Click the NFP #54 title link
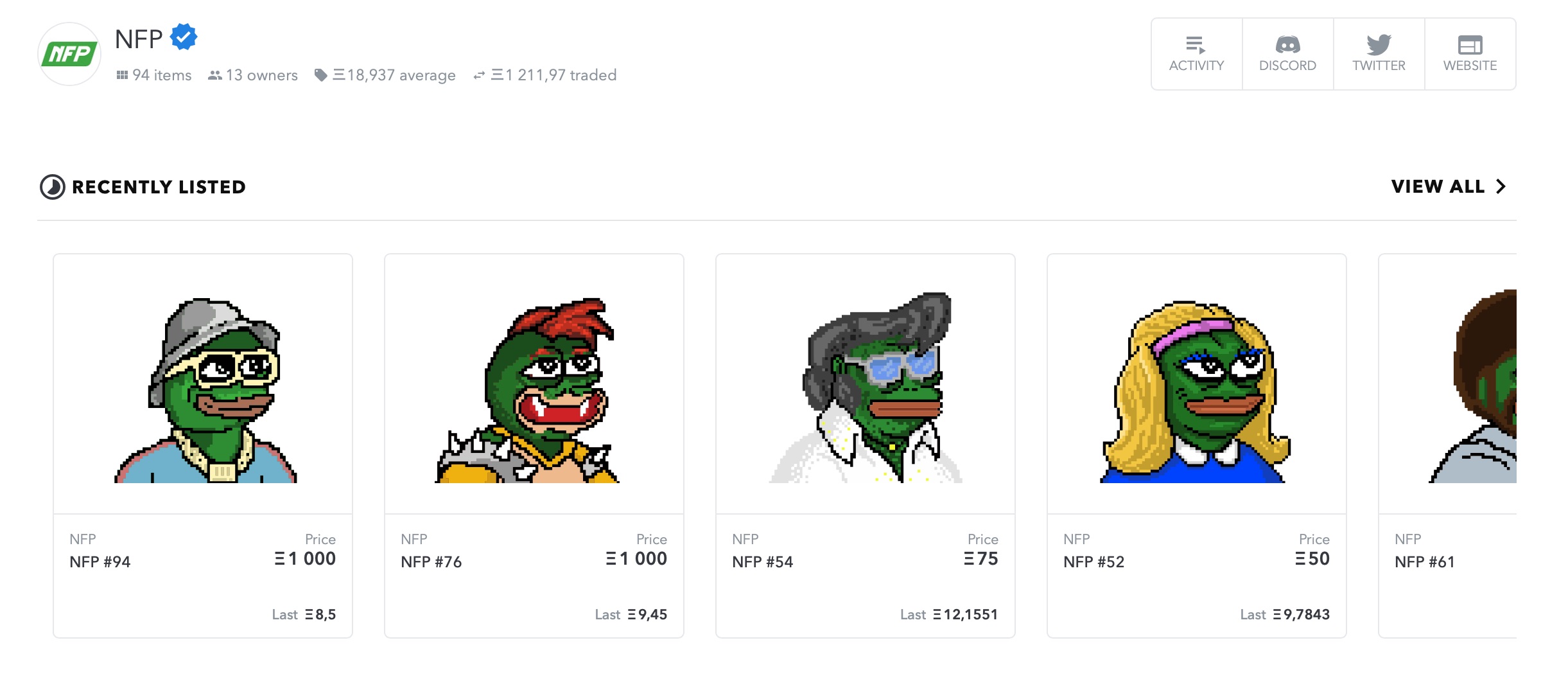1568x690 pixels. [x=763, y=562]
